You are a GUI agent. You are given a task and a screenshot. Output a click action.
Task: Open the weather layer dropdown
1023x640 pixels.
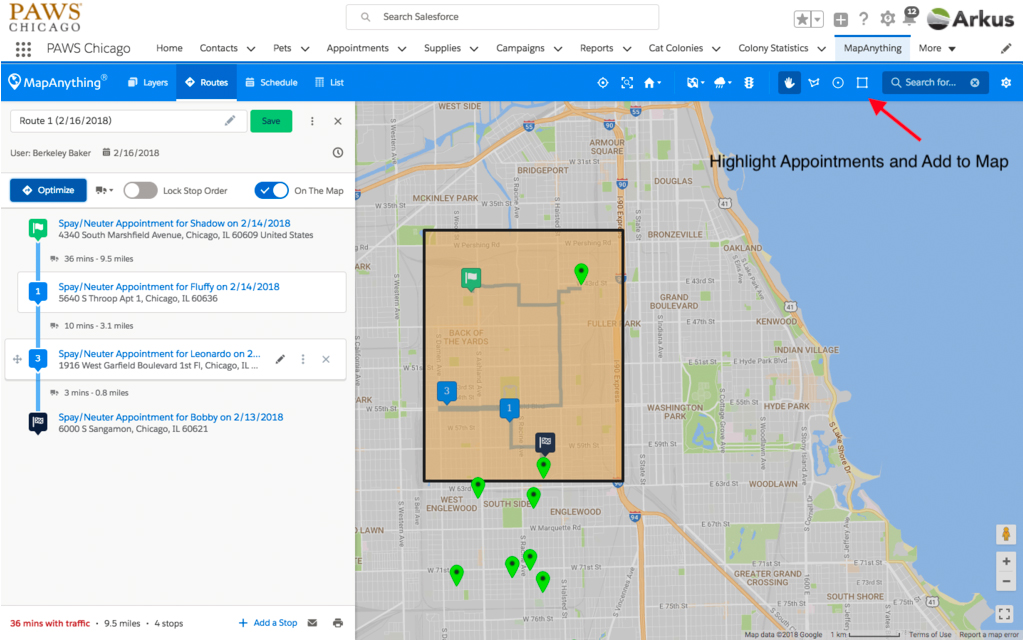point(723,83)
